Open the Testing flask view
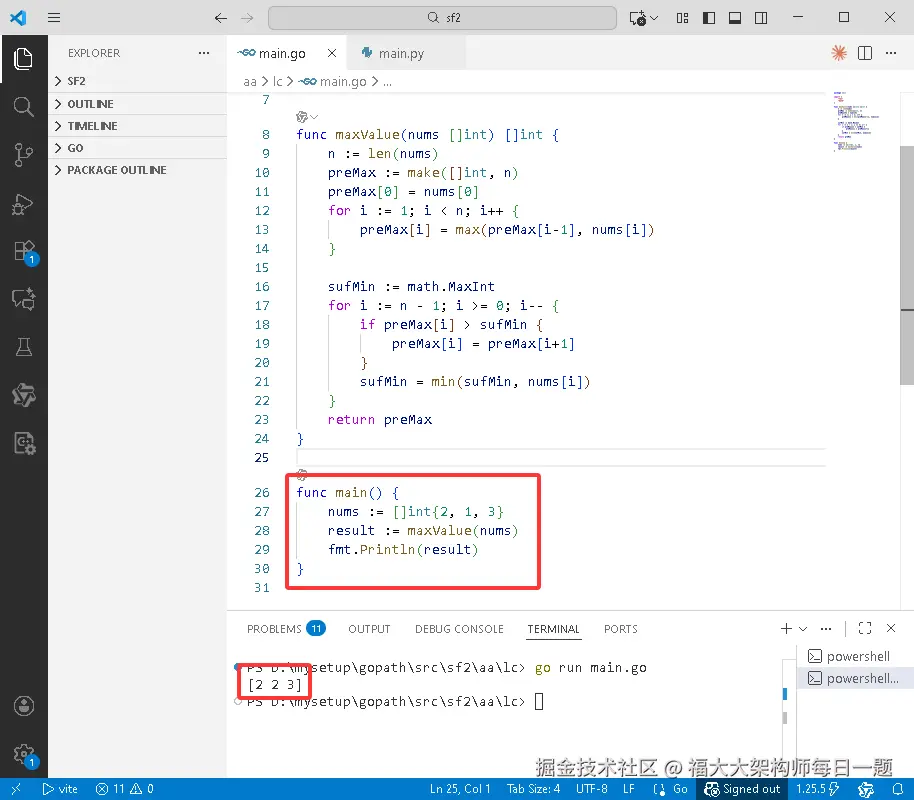This screenshot has height=800, width=914. [23, 347]
